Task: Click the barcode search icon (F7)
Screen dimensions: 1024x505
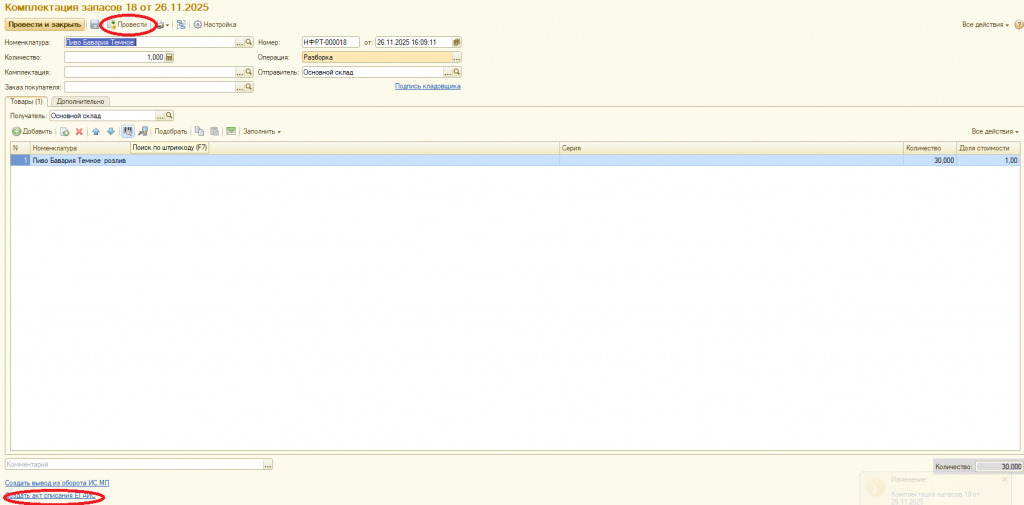Action: point(127,131)
